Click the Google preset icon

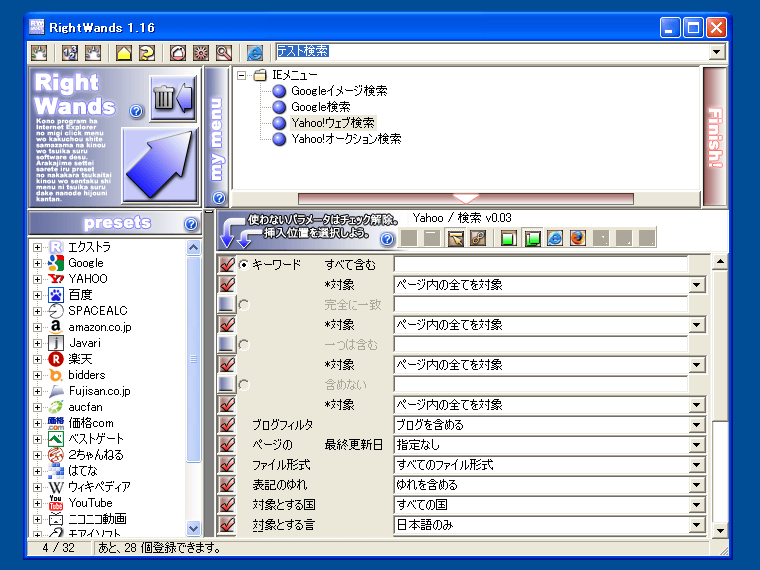click(x=56, y=263)
